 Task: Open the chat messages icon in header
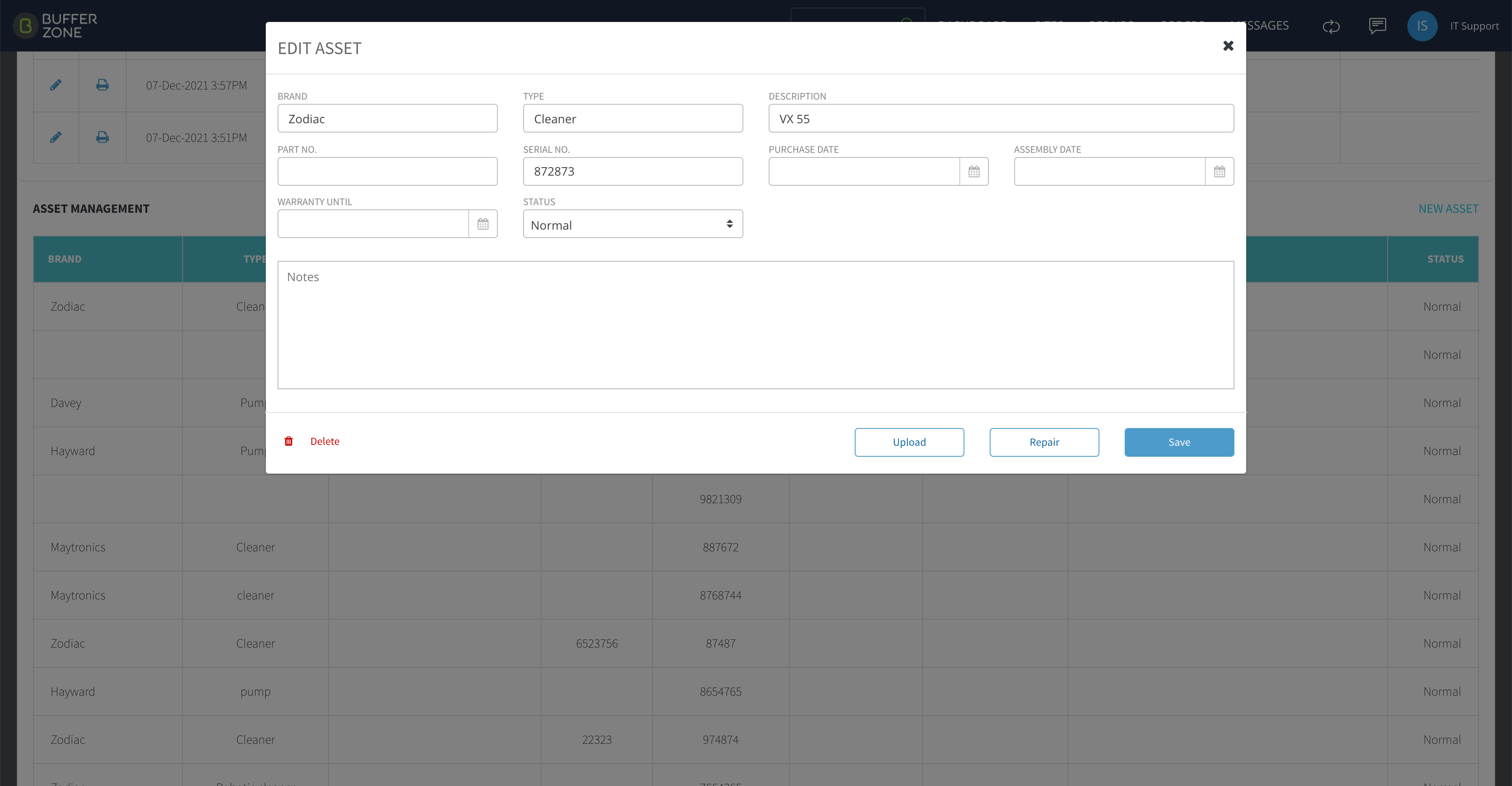point(1377,26)
